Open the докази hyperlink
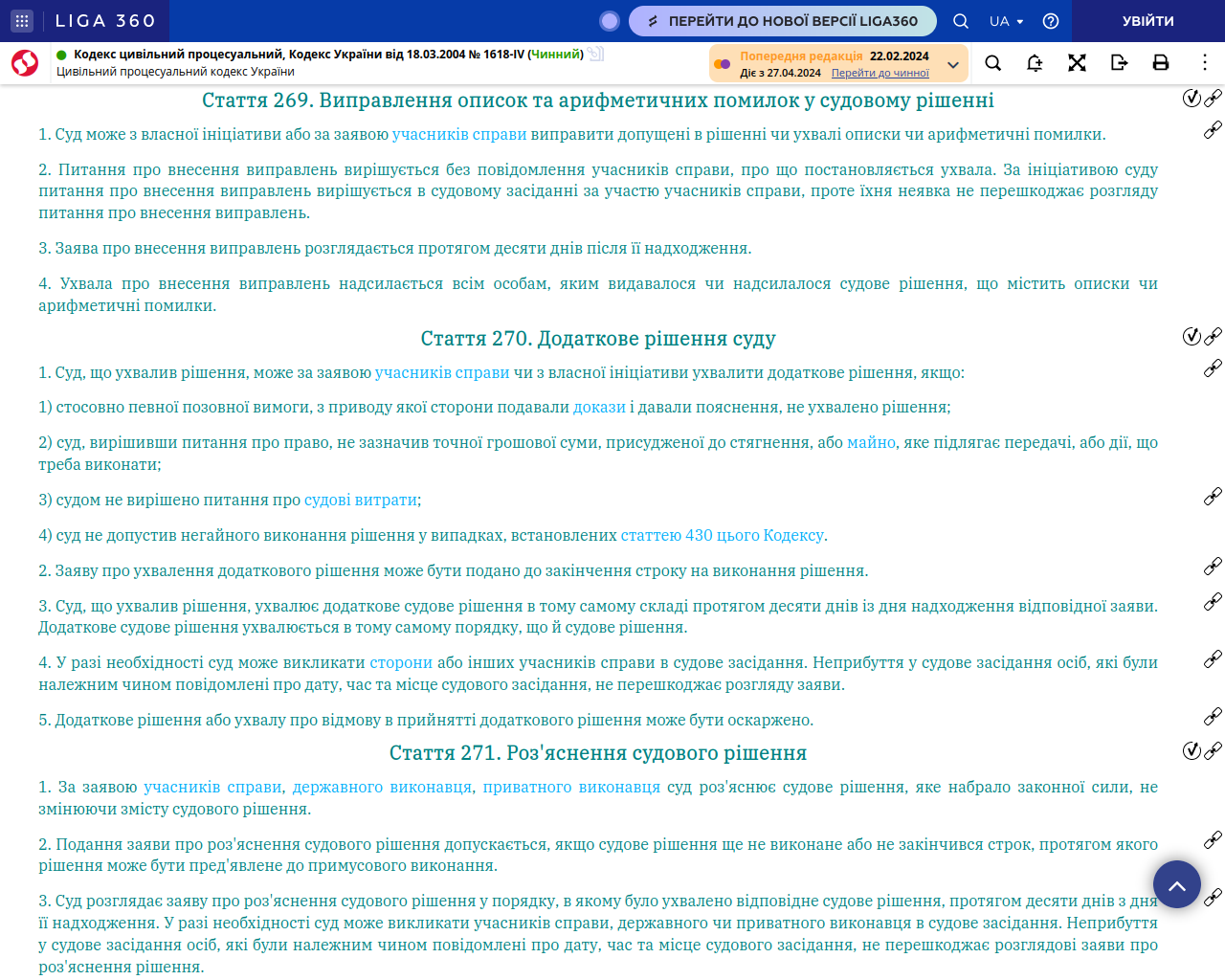This screenshot has height=980, width=1225. [599, 408]
